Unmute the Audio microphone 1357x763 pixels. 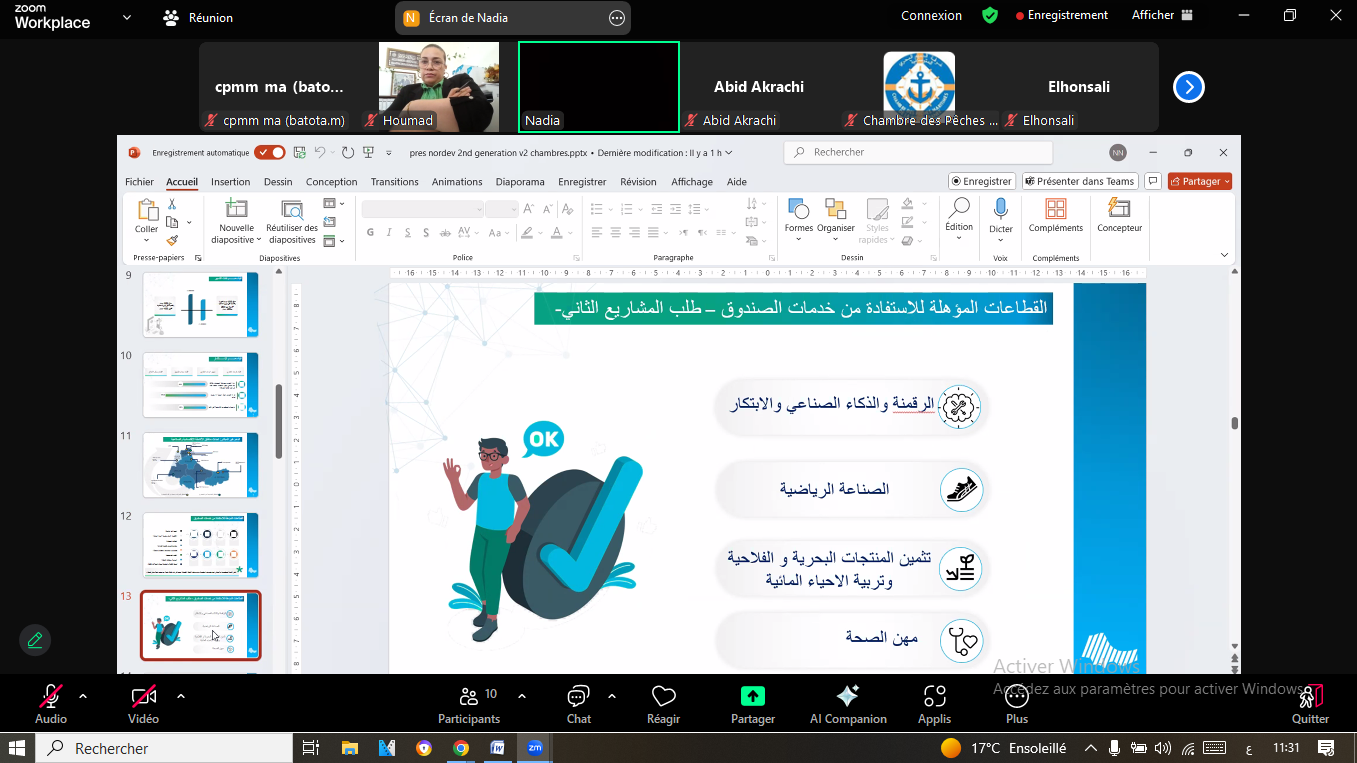click(x=51, y=697)
